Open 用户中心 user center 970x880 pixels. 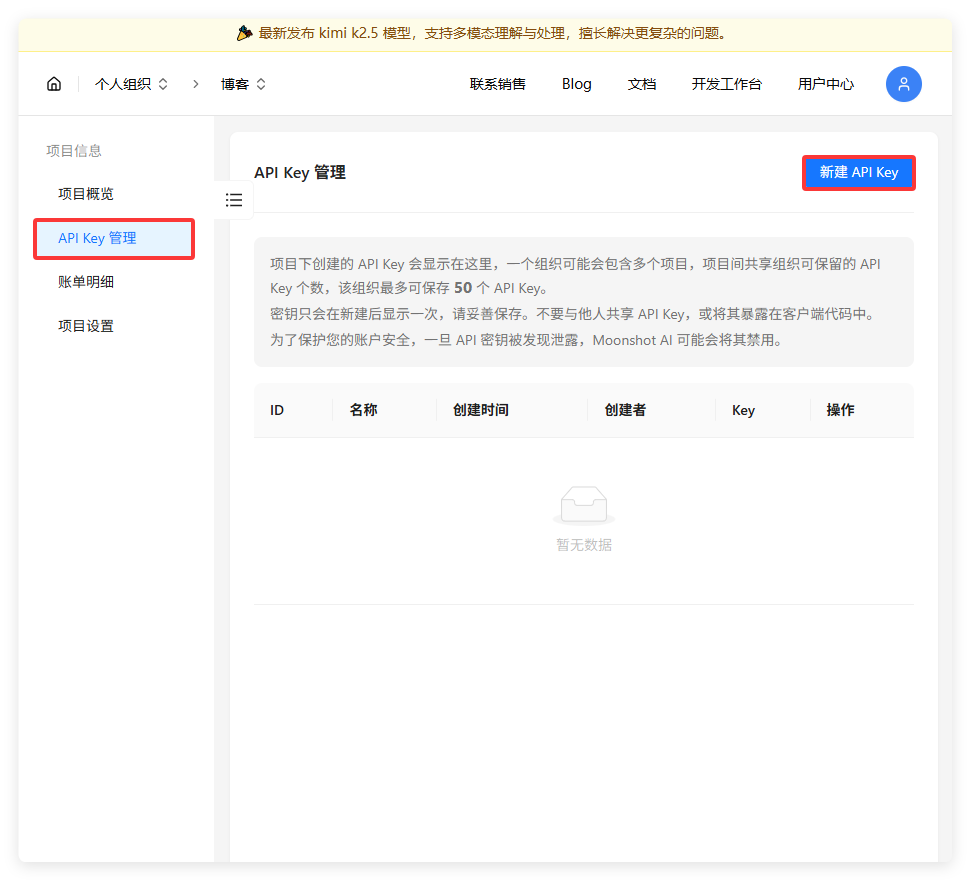coord(826,84)
